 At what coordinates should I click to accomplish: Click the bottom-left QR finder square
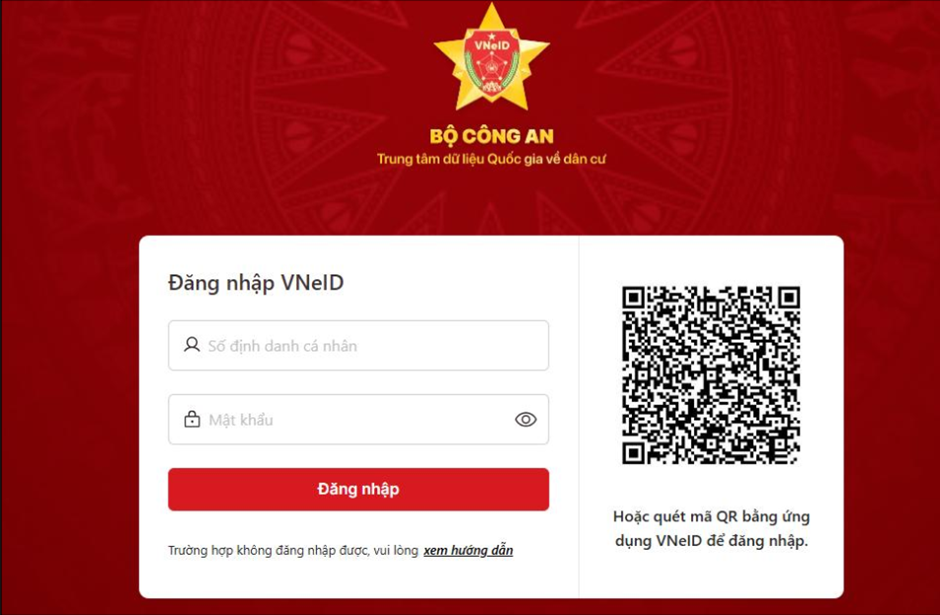click(x=634, y=453)
